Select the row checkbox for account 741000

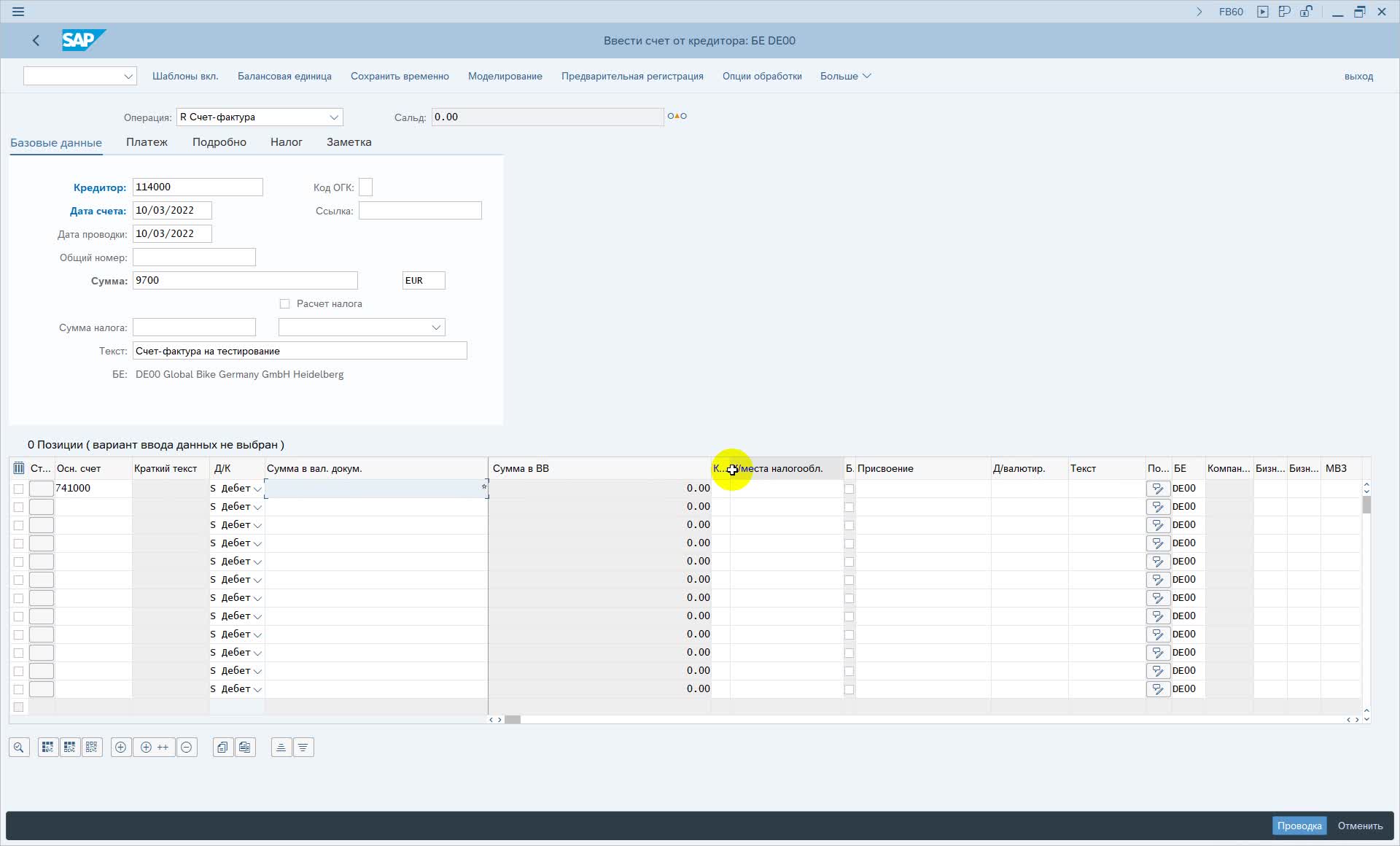pyautogui.click(x=19, y=489)
